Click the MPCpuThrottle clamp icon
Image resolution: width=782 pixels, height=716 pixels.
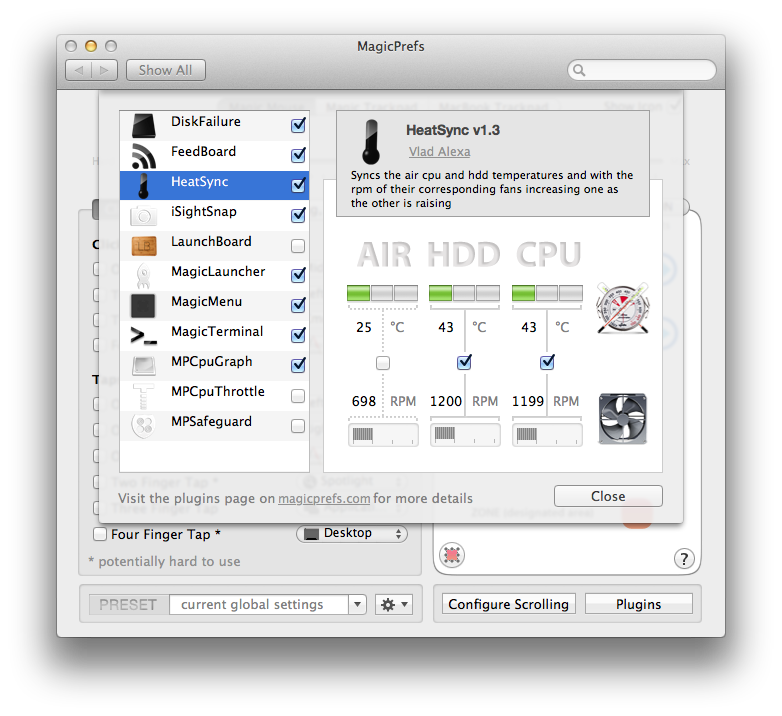tap(144, 396)
